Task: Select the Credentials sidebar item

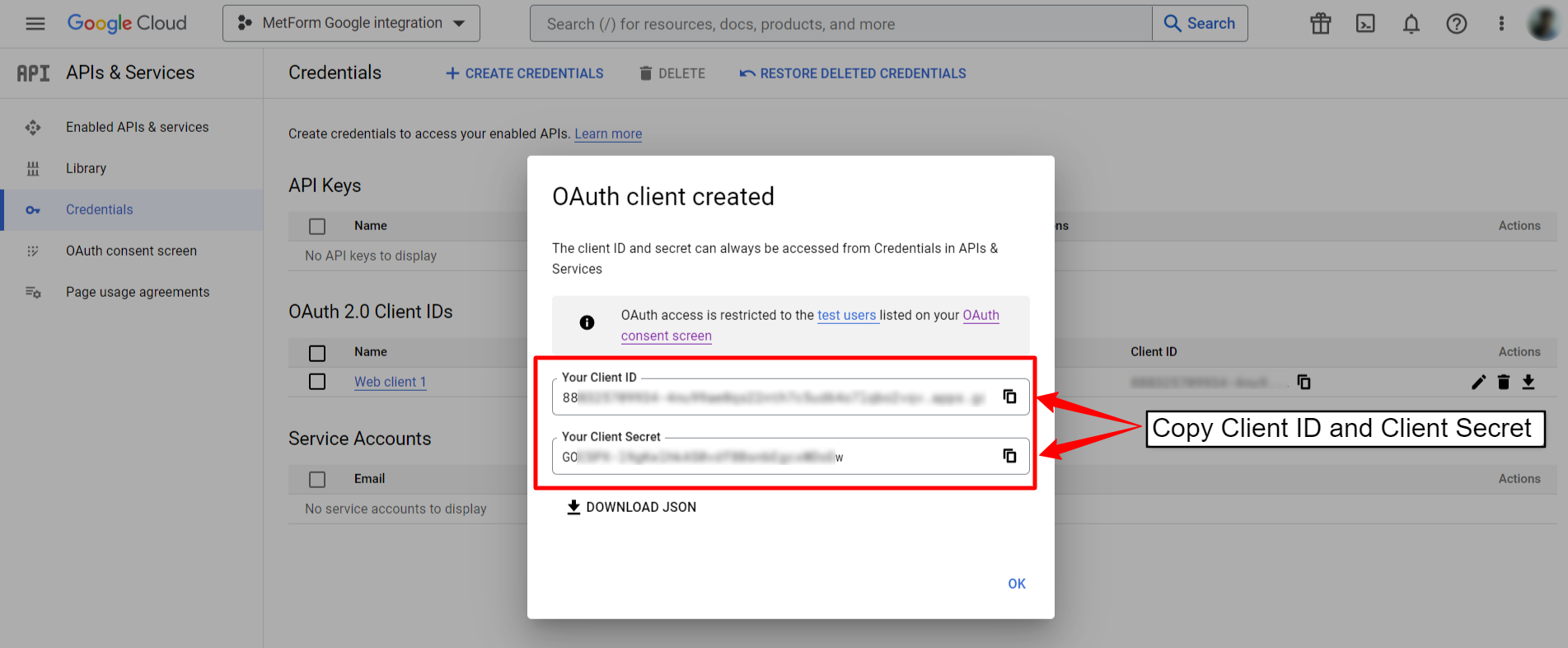Action: coord(132,209)
